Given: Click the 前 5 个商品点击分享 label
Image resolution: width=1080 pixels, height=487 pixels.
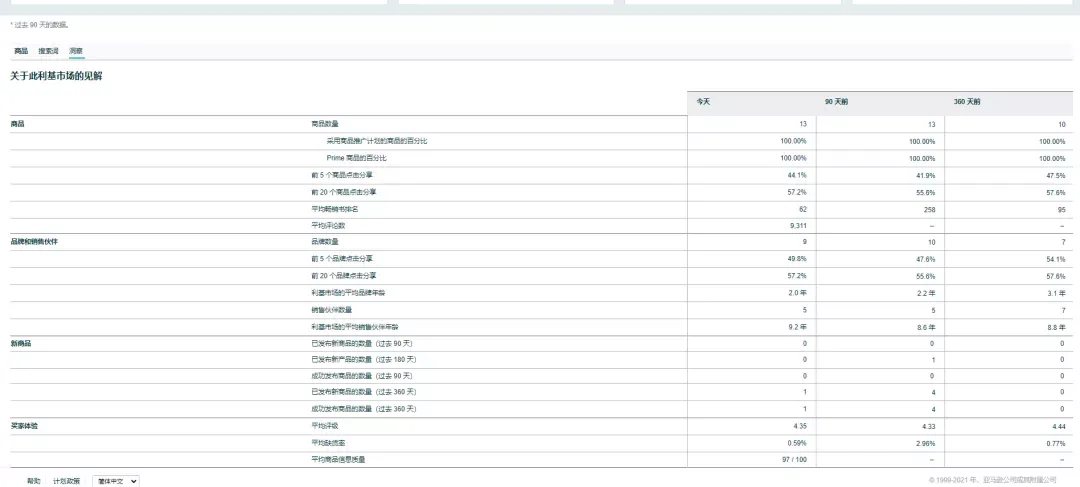Looking at the screenshot, I should 342,175.
